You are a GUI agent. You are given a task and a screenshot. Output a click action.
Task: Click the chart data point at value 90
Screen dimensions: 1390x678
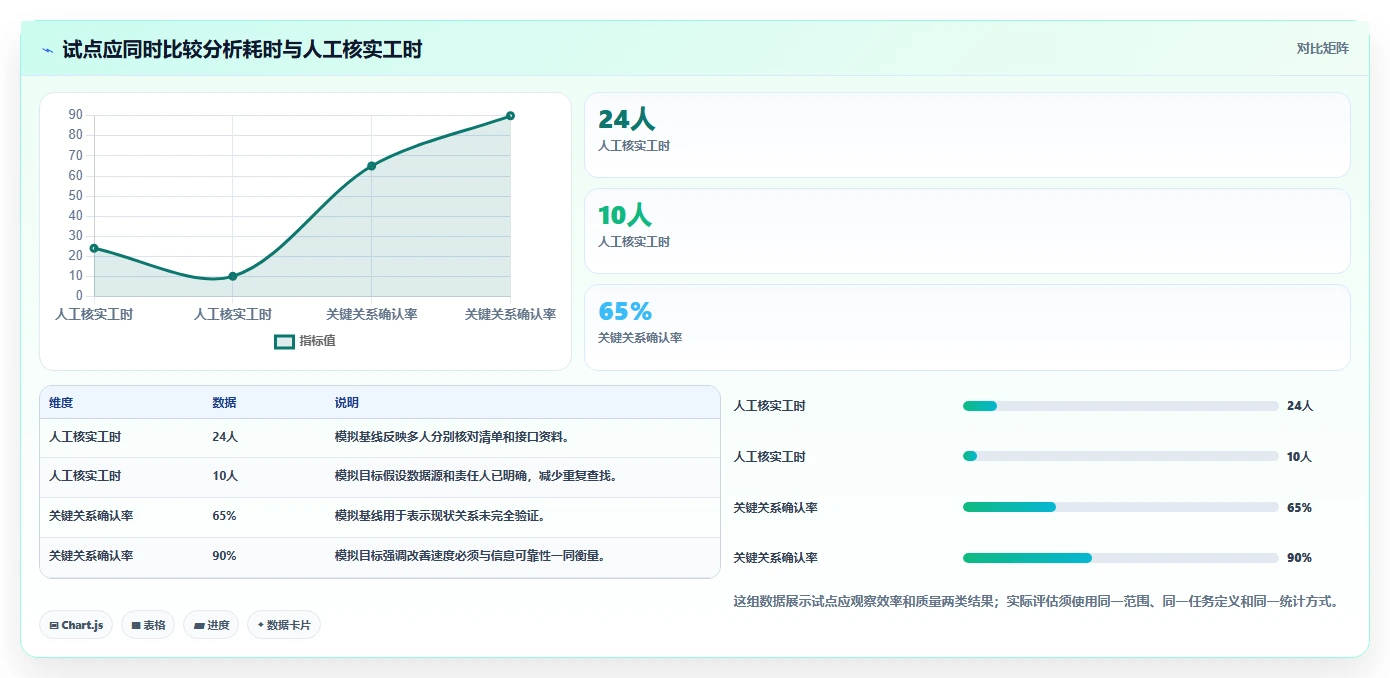click(510, 116)
